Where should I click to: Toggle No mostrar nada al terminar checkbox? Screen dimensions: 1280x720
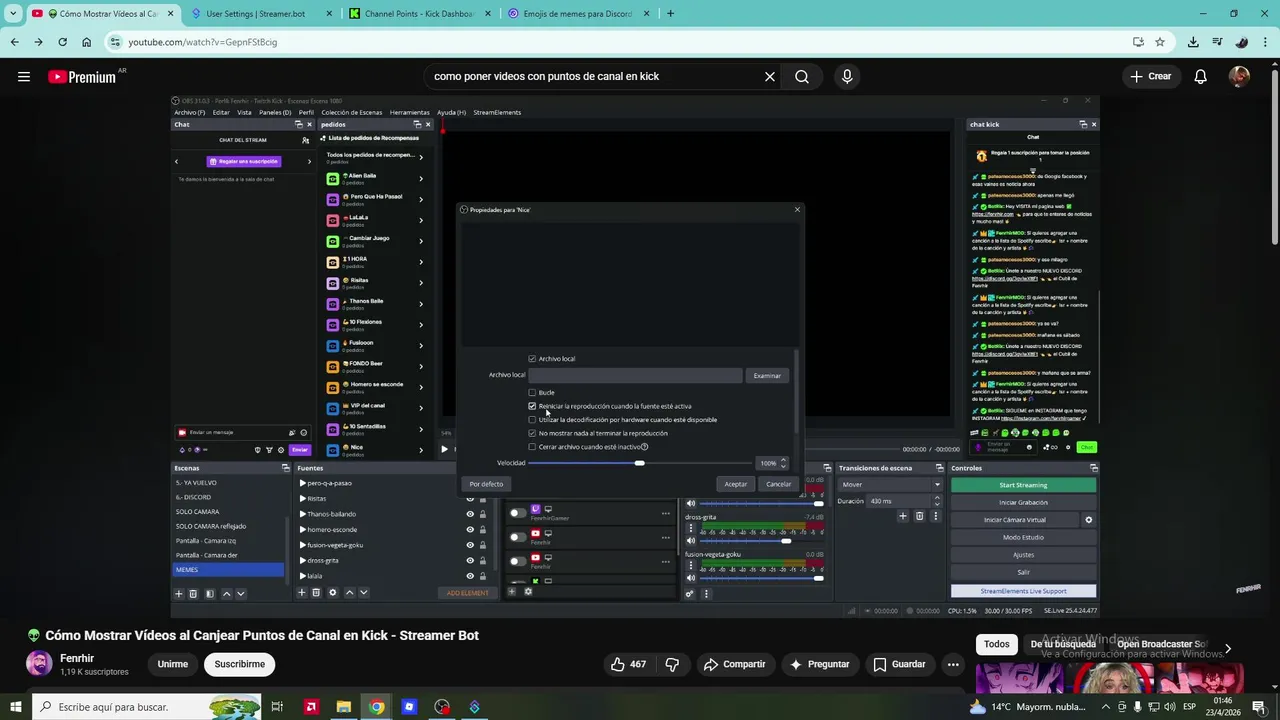coord(532,433)
